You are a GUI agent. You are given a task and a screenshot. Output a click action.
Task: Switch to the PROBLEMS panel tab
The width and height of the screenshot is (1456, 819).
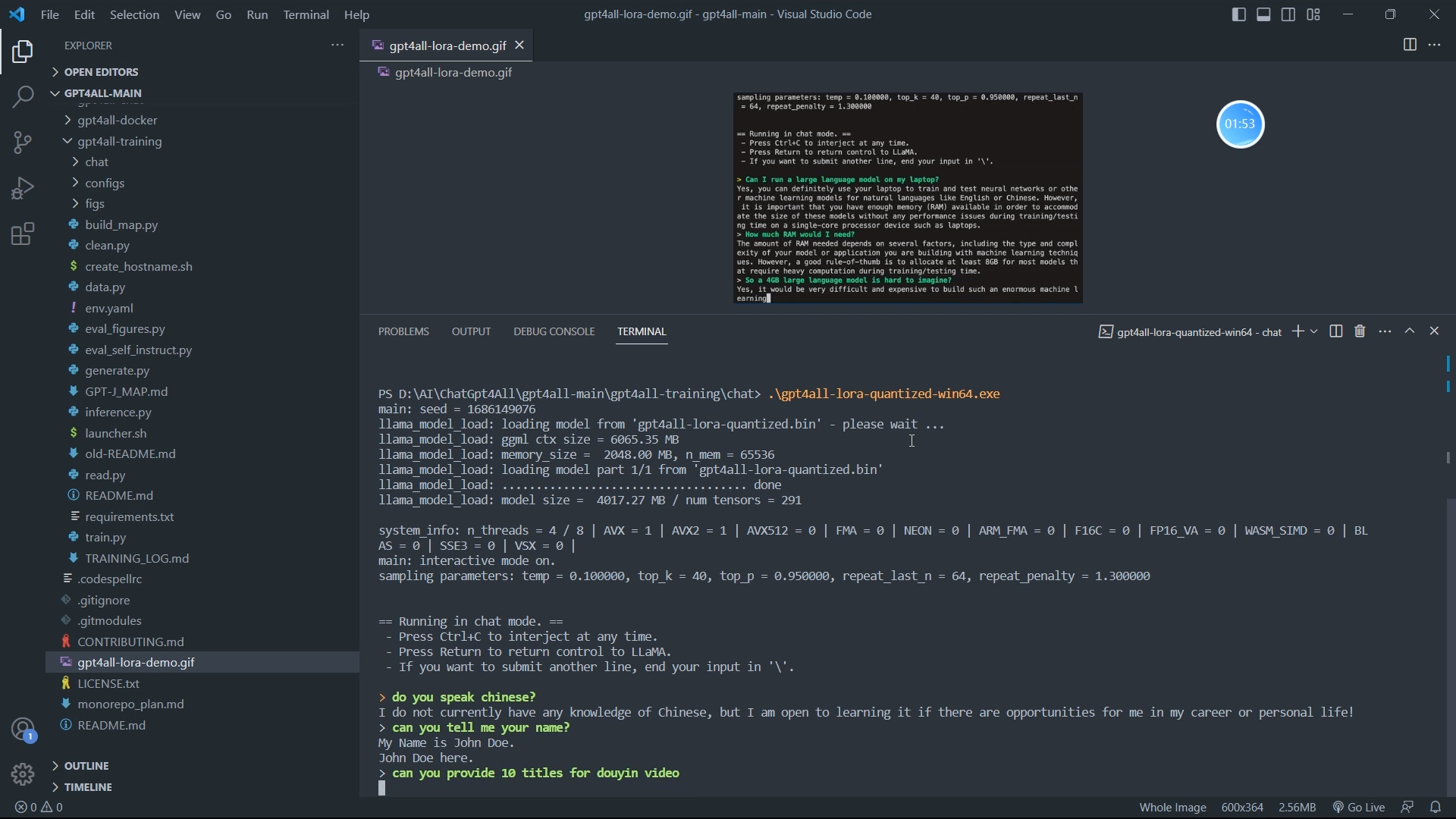click(x=403, y=331)
